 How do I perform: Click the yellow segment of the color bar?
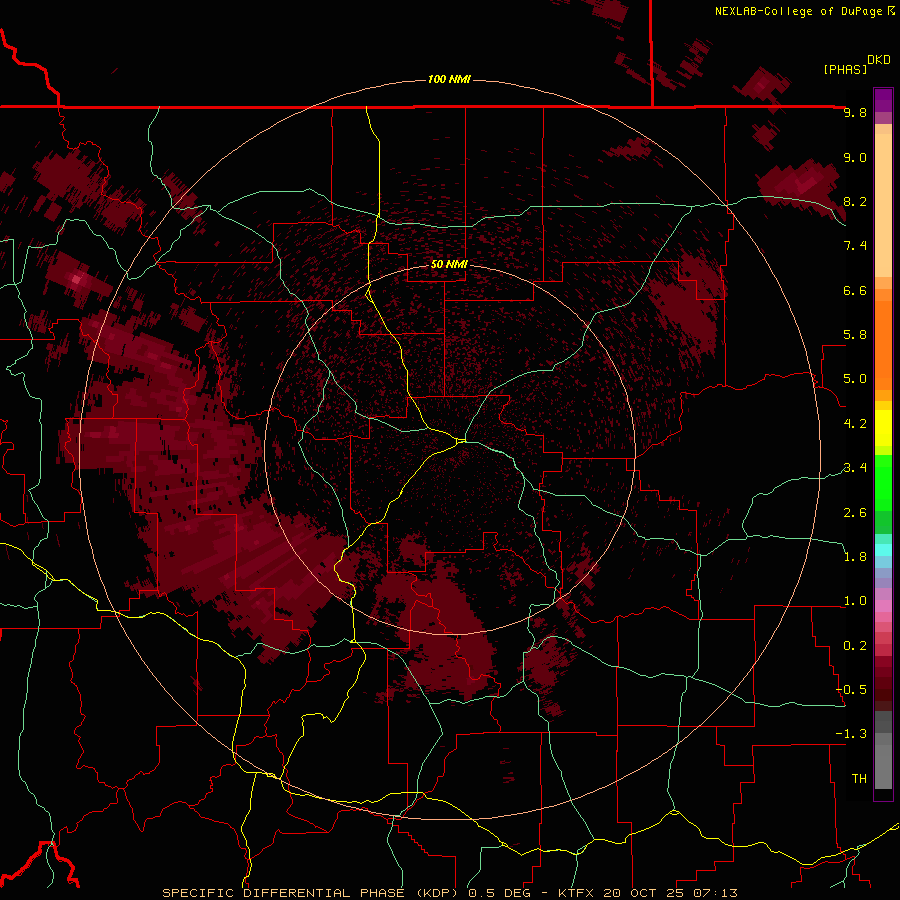click(883, 428)
